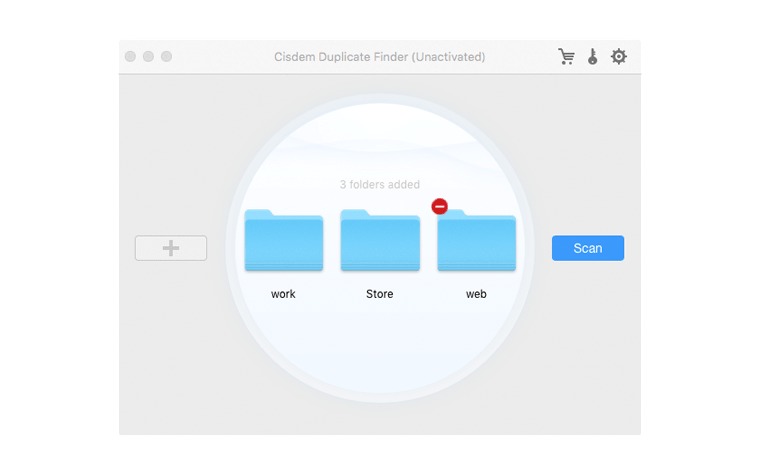
Task: Click the "3 folders added" text
Action: point(379,184)
